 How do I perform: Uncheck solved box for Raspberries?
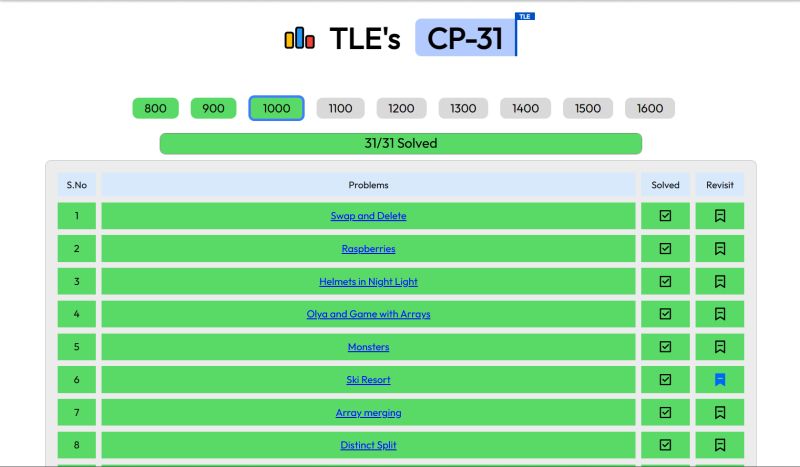[x=665, y=249]
